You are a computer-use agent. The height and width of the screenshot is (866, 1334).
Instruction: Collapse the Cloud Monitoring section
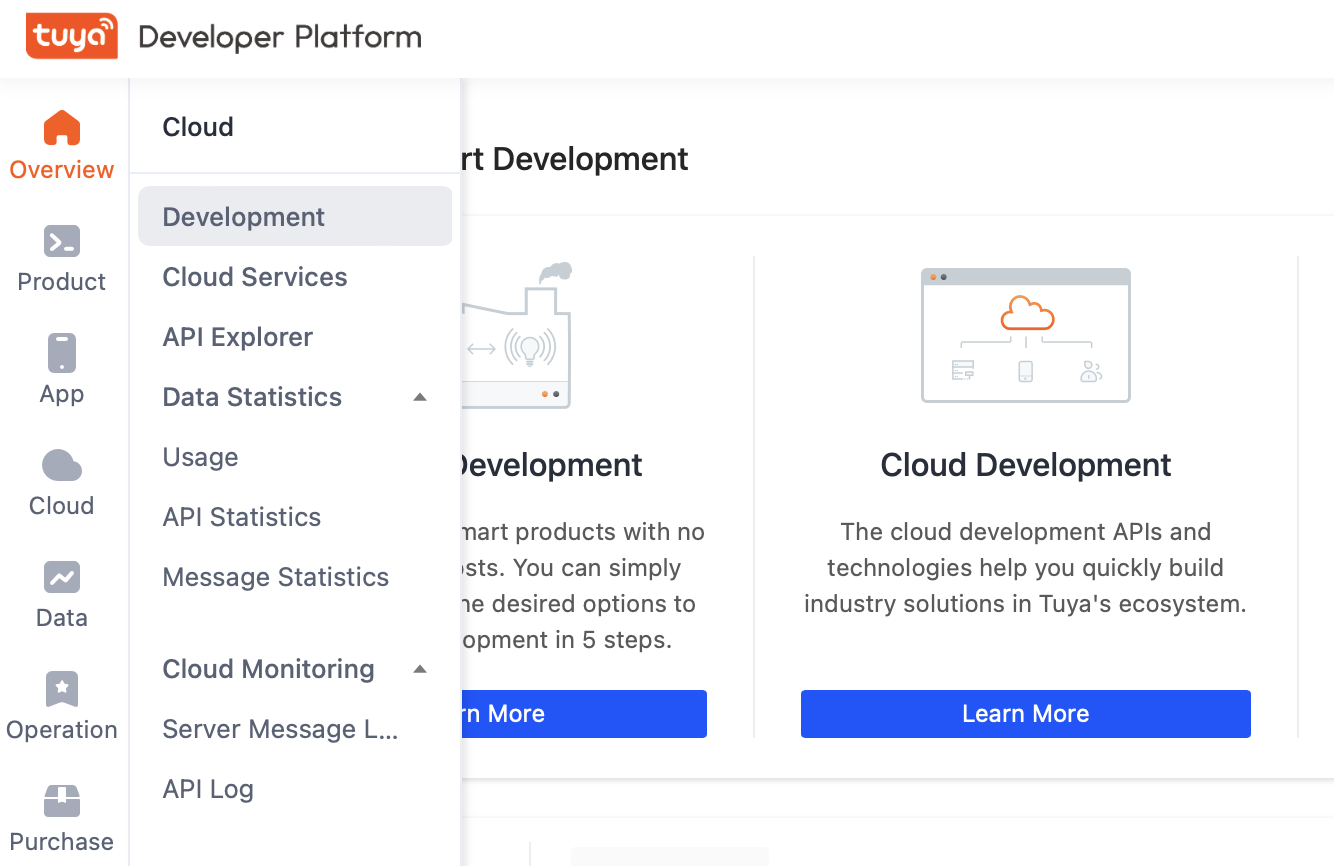(x=420, y=668)
